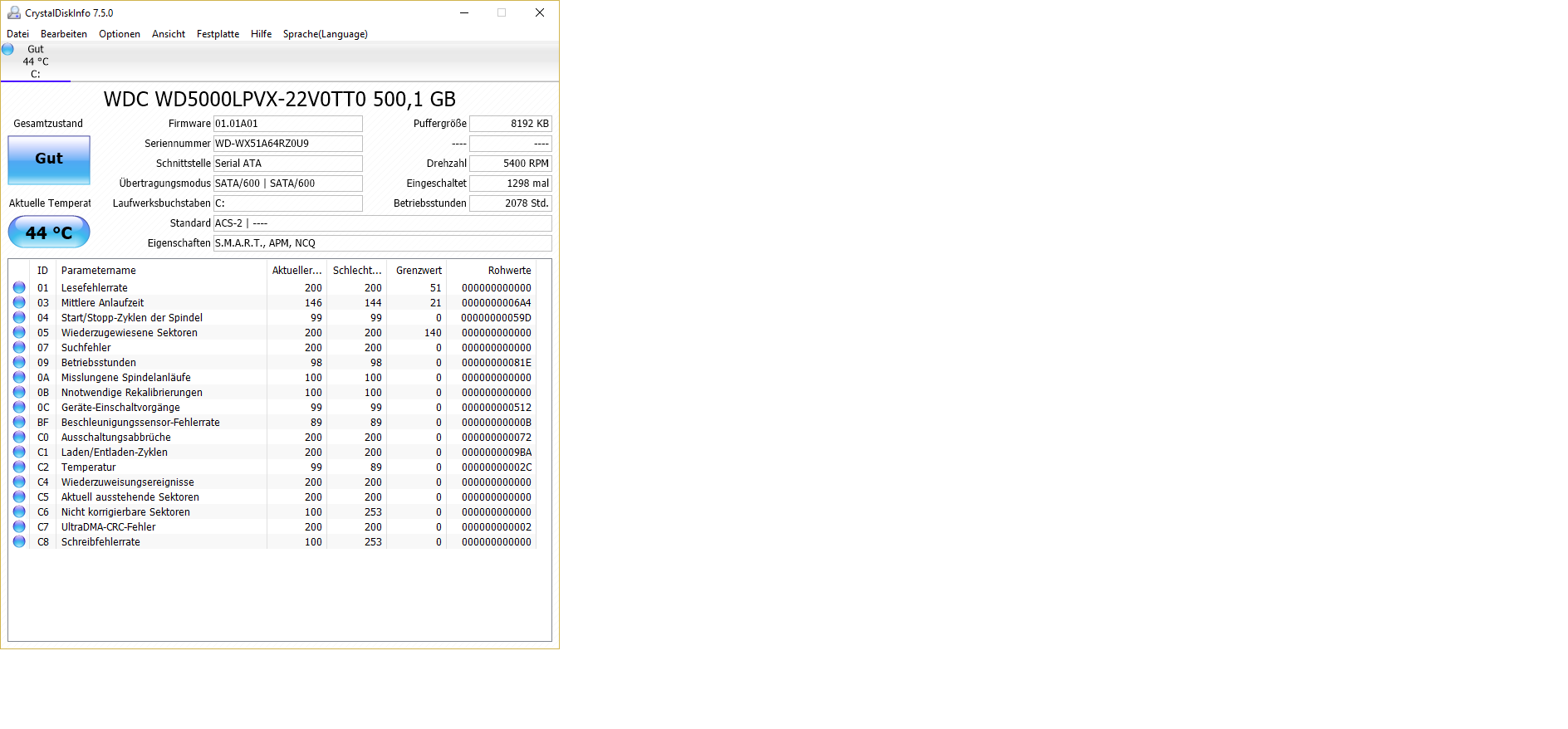Open the Optionen menu

click(x=120, y=34)
